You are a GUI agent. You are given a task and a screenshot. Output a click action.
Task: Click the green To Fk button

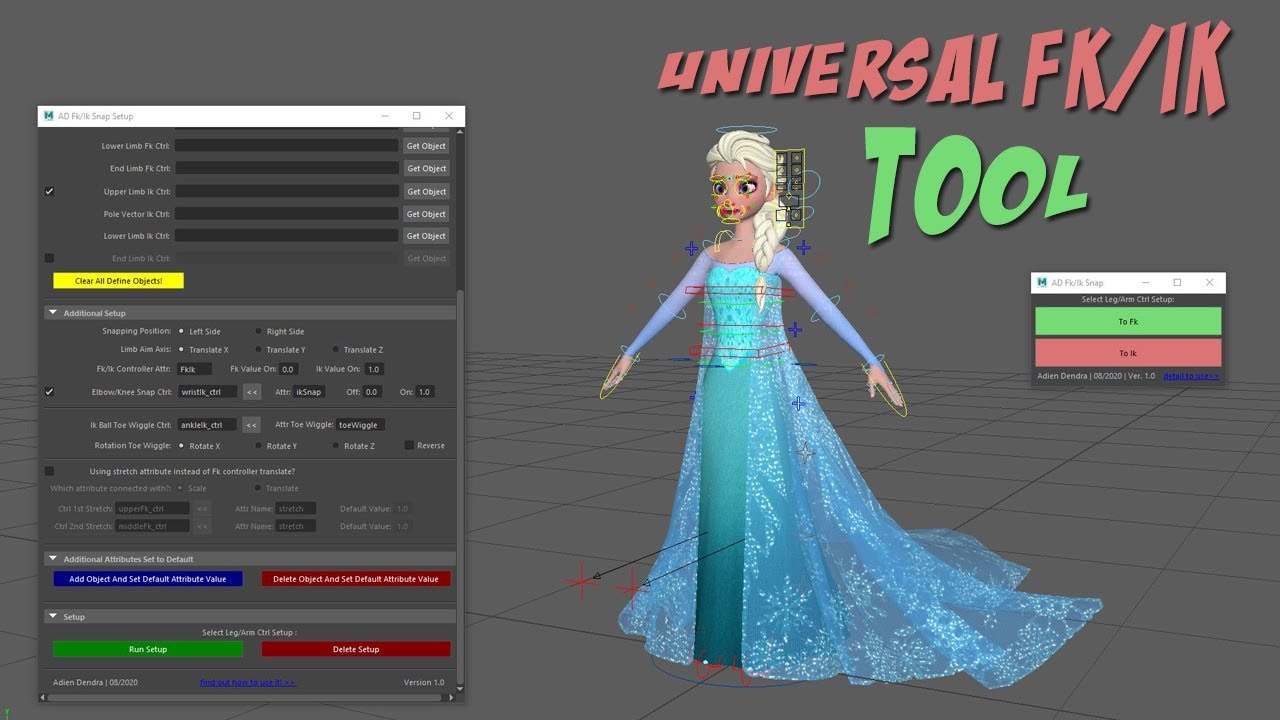coord(1128,321)
